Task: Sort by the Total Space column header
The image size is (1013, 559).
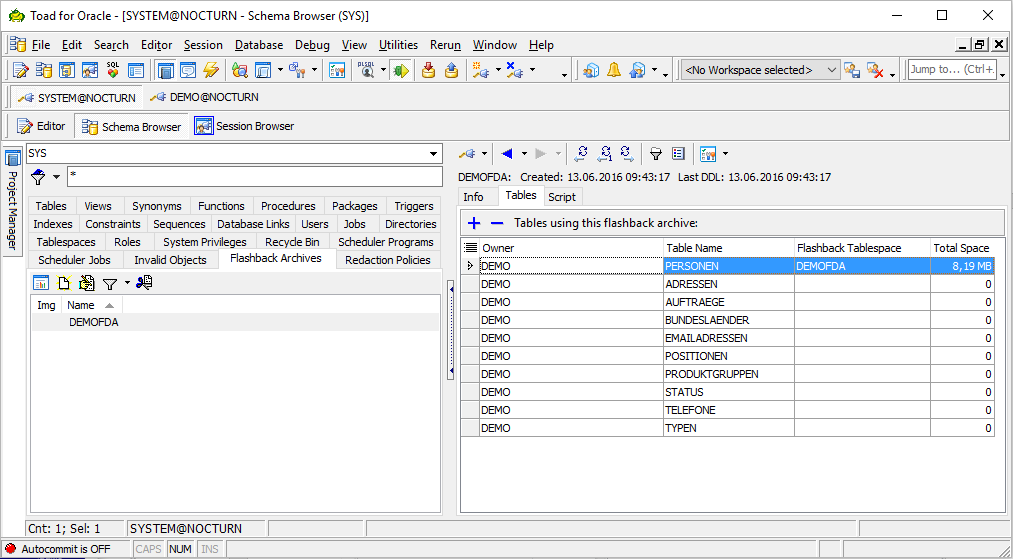Action: tap(962, 248)
